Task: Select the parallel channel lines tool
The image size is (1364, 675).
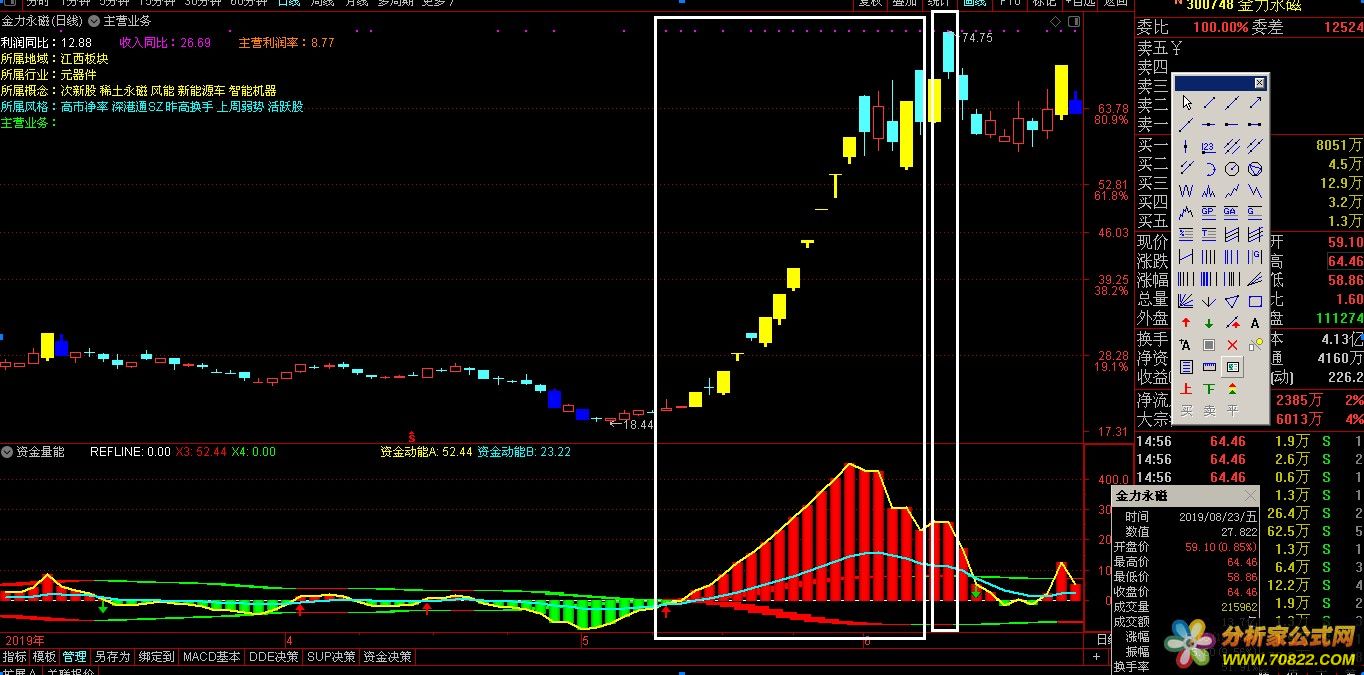Action: pos(1232,146)
